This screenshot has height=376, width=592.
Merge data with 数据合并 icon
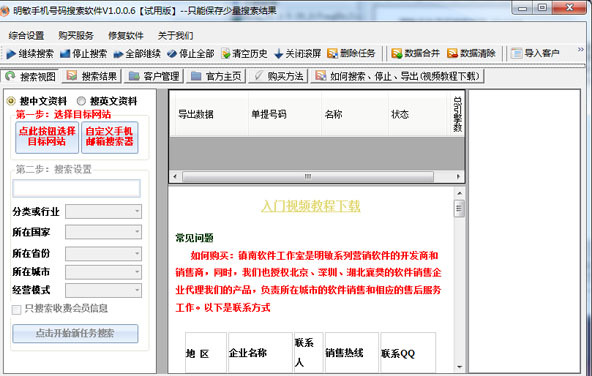click(x=396, y=54)
